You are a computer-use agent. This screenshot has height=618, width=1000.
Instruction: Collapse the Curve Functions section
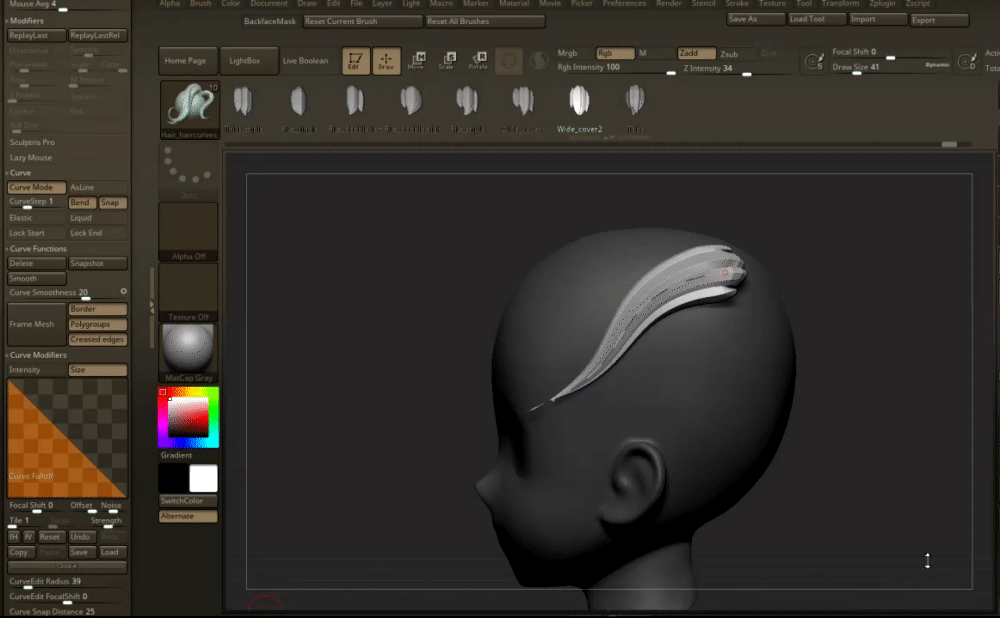(x=37, y=249)
